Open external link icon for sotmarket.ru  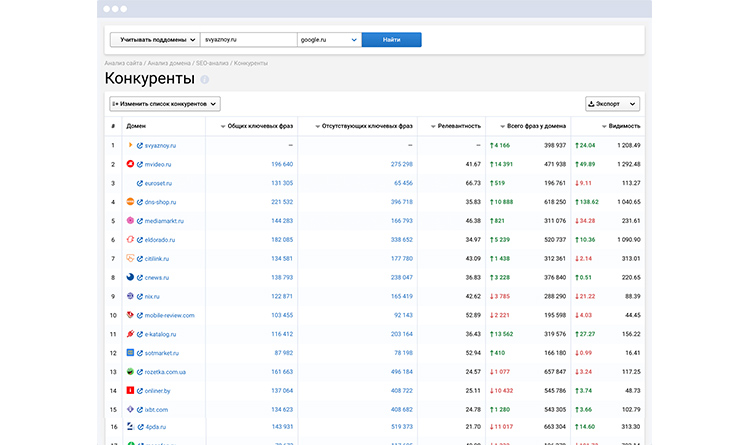tap(140, 354)
